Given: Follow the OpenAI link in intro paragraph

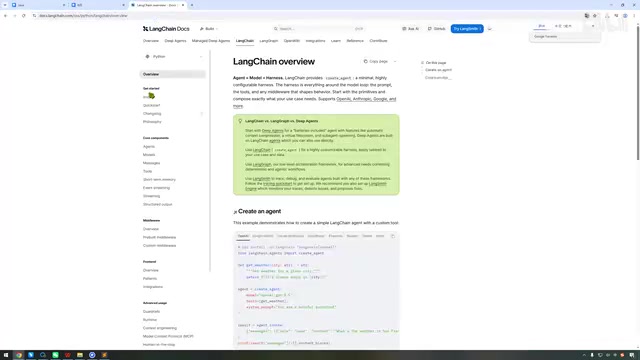Looking at the screenshot, I should (343, 99).
